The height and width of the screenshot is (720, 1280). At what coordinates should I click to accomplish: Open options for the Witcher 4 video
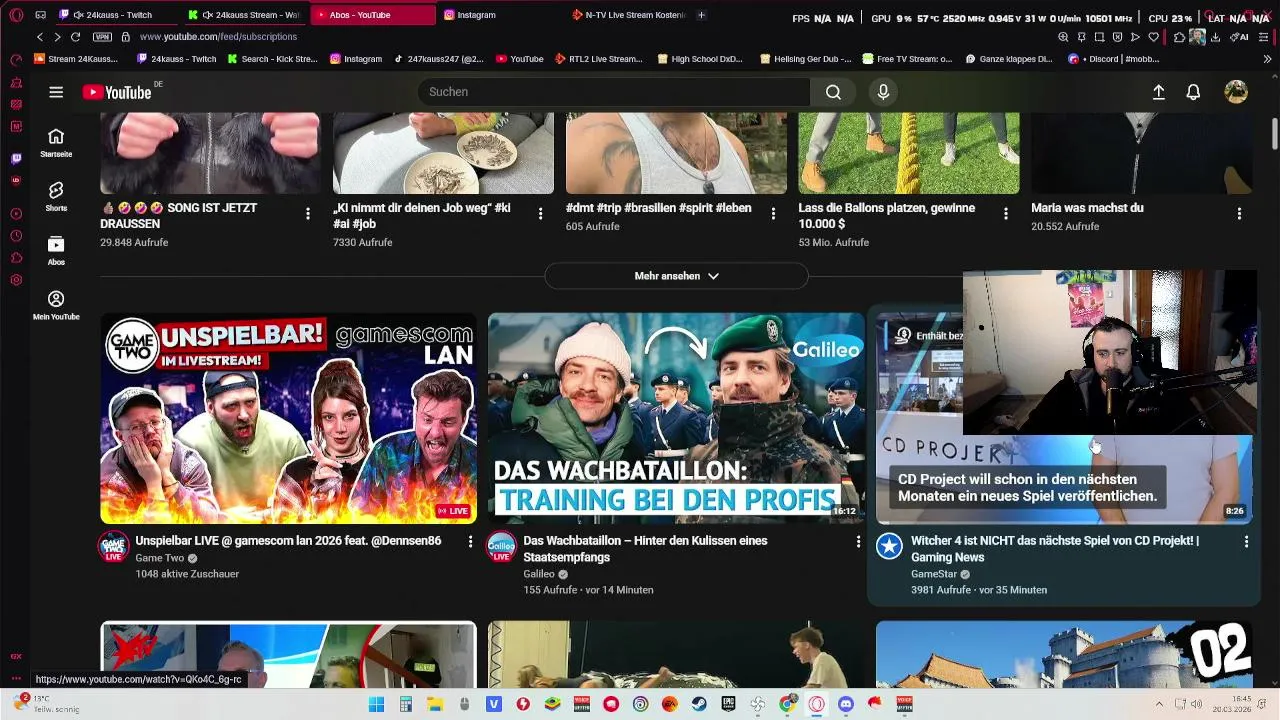1246,541
